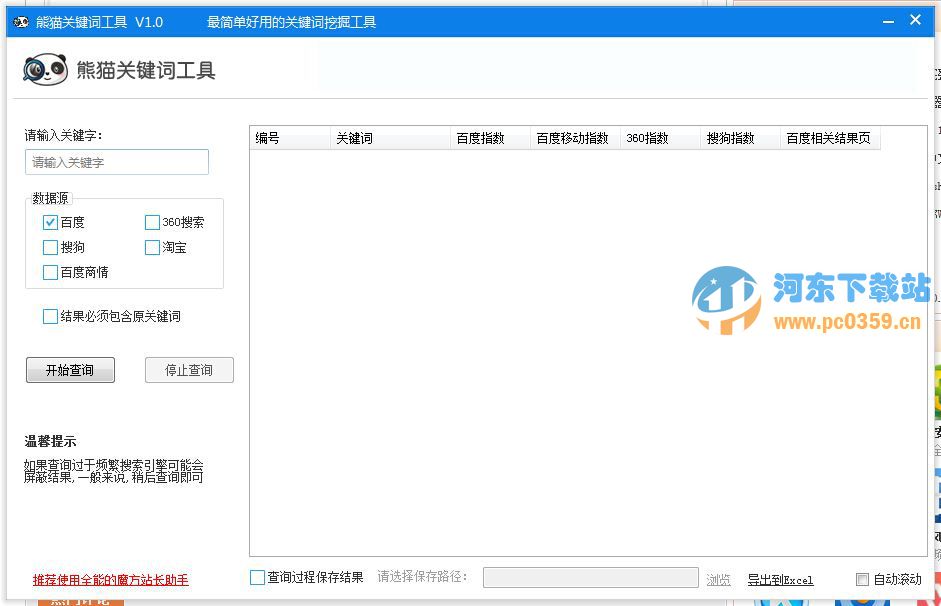Enable the 自动滚动 checkbox
Screen dimensions: 941x606
pyautogui.click(x=862, y=579)
